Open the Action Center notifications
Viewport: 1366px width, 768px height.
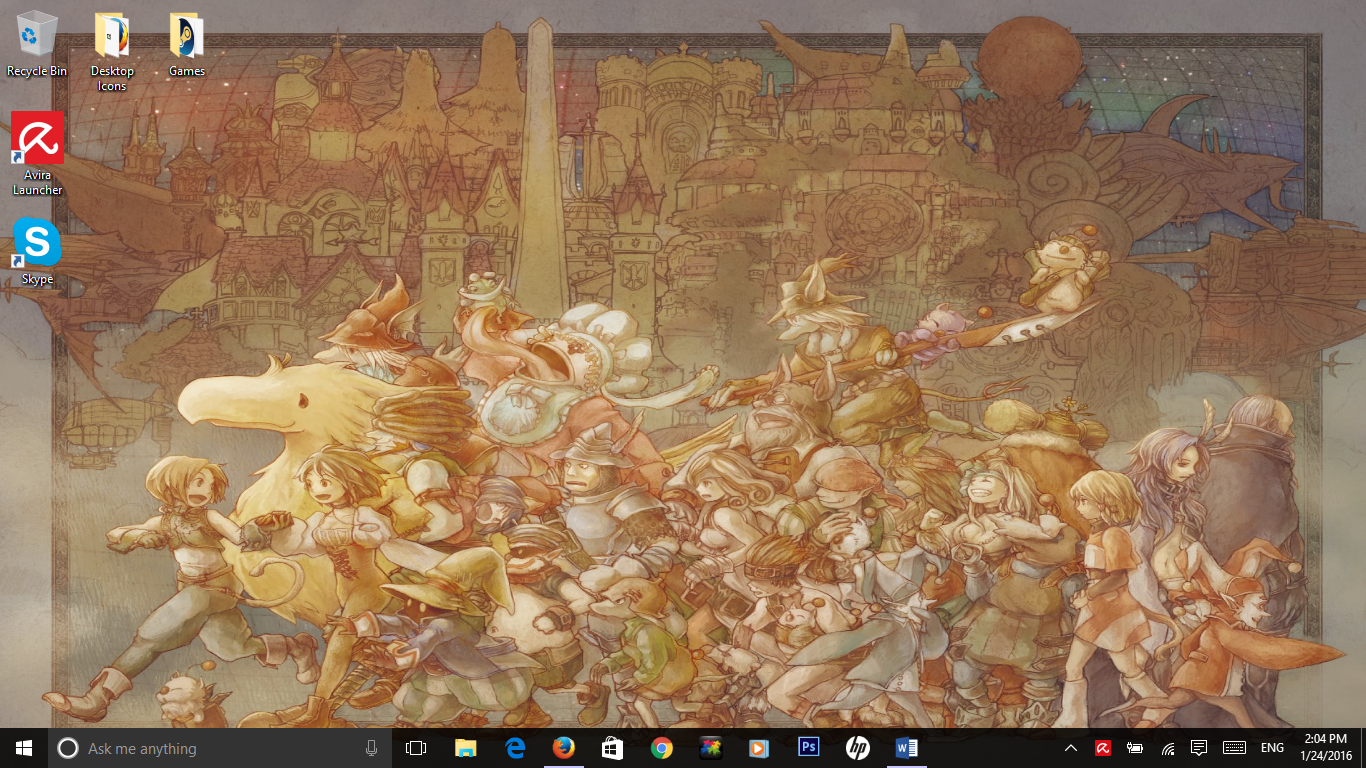click(x=1199, y=748)
